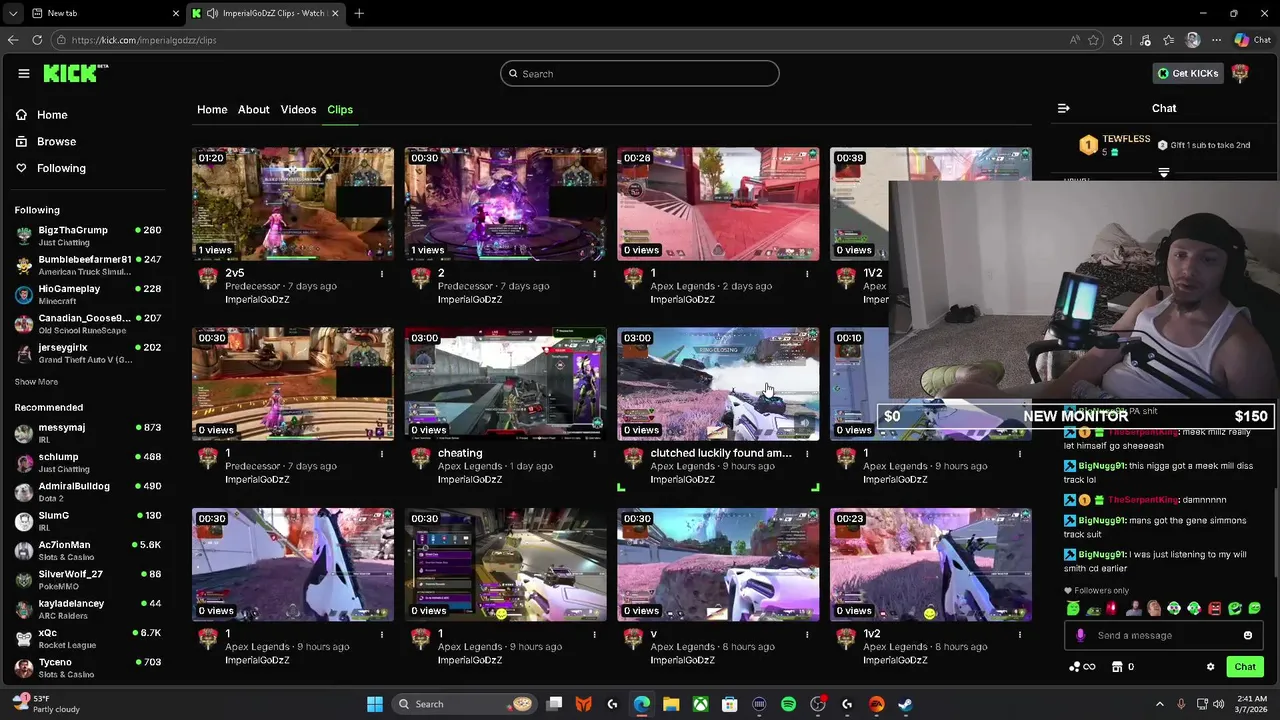This screenshot has height=720, width=1280.
Task: Open options for the 1v2 clip
Action: tap(1020, 634)
